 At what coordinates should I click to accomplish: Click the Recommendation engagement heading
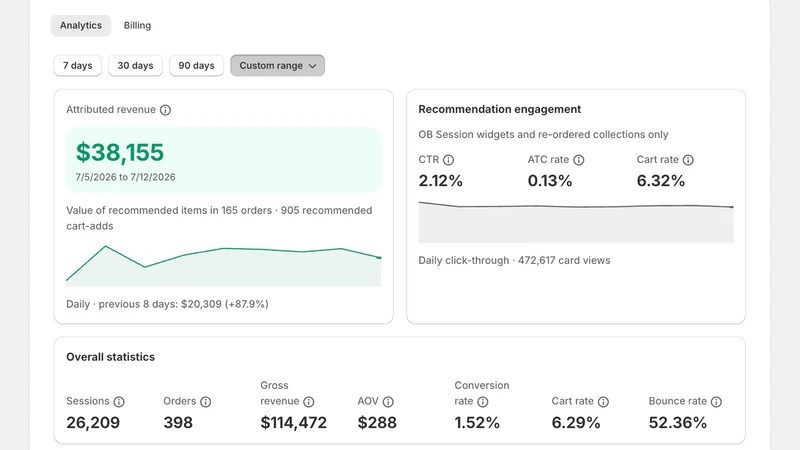click(499, 109)
